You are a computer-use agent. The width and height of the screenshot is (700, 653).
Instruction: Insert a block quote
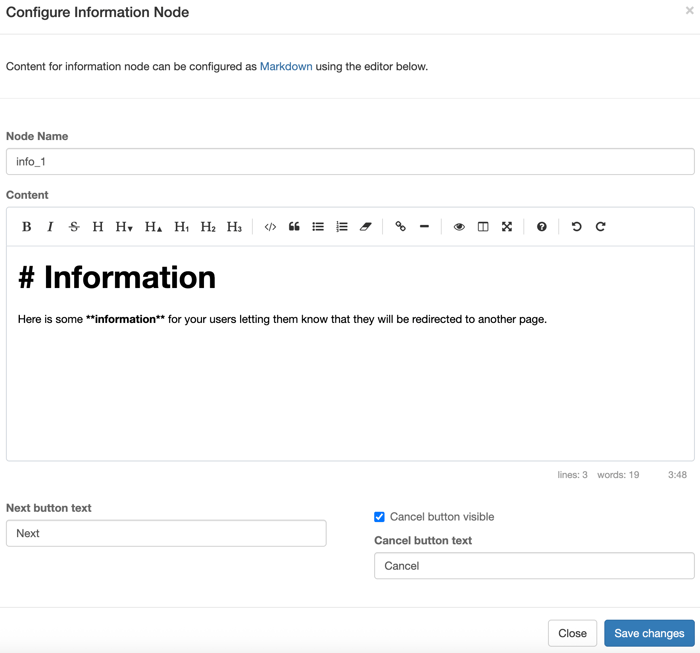[x=294, y=227]
